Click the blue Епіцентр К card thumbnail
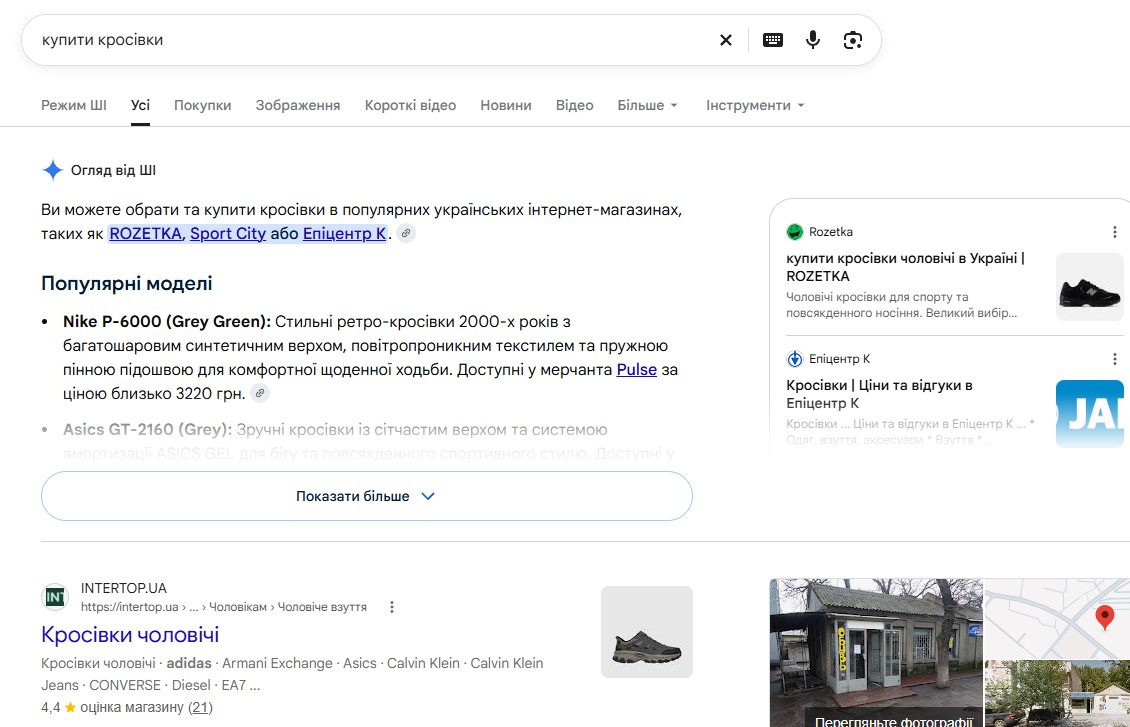Screen dimensions: 1130x727 point(1090,414)
